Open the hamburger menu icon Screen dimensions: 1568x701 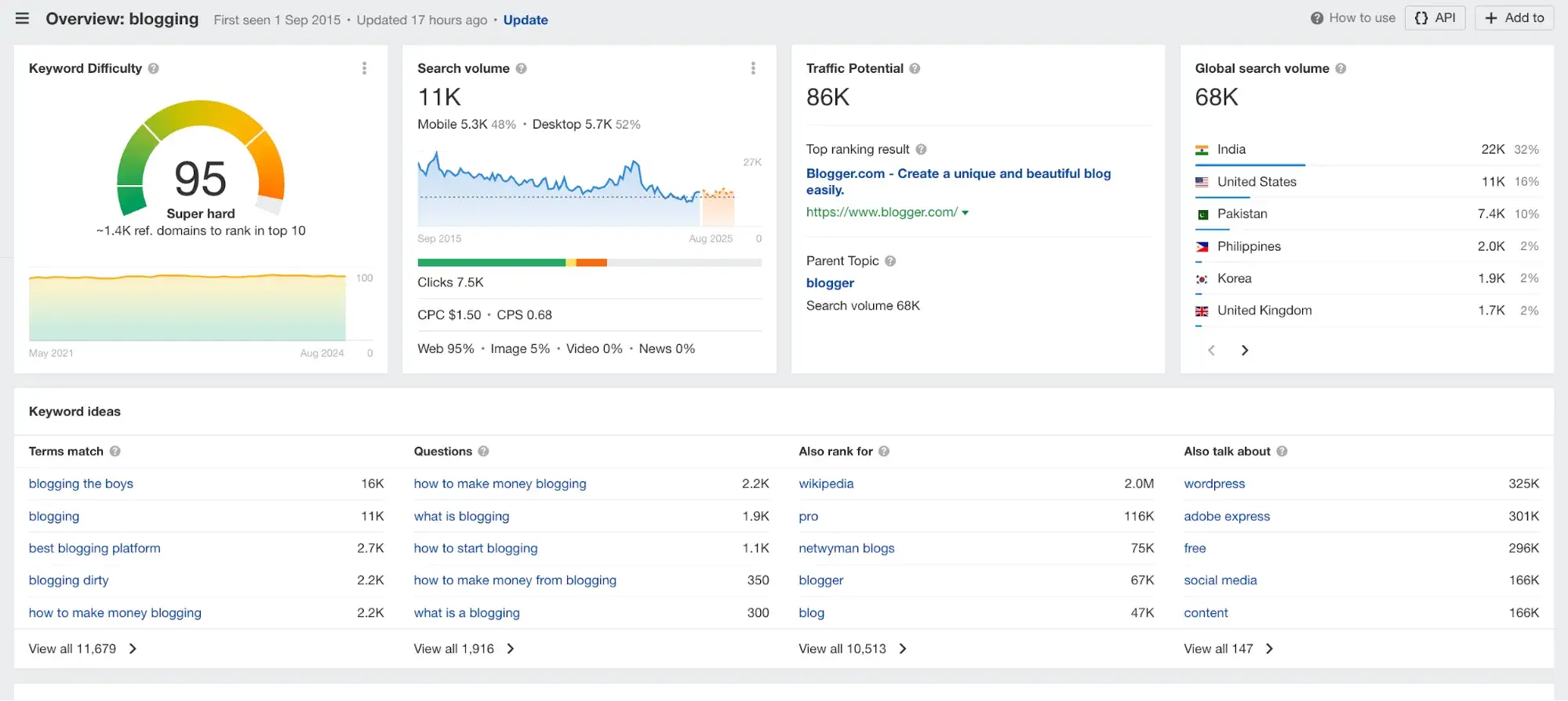coord(22,18)
